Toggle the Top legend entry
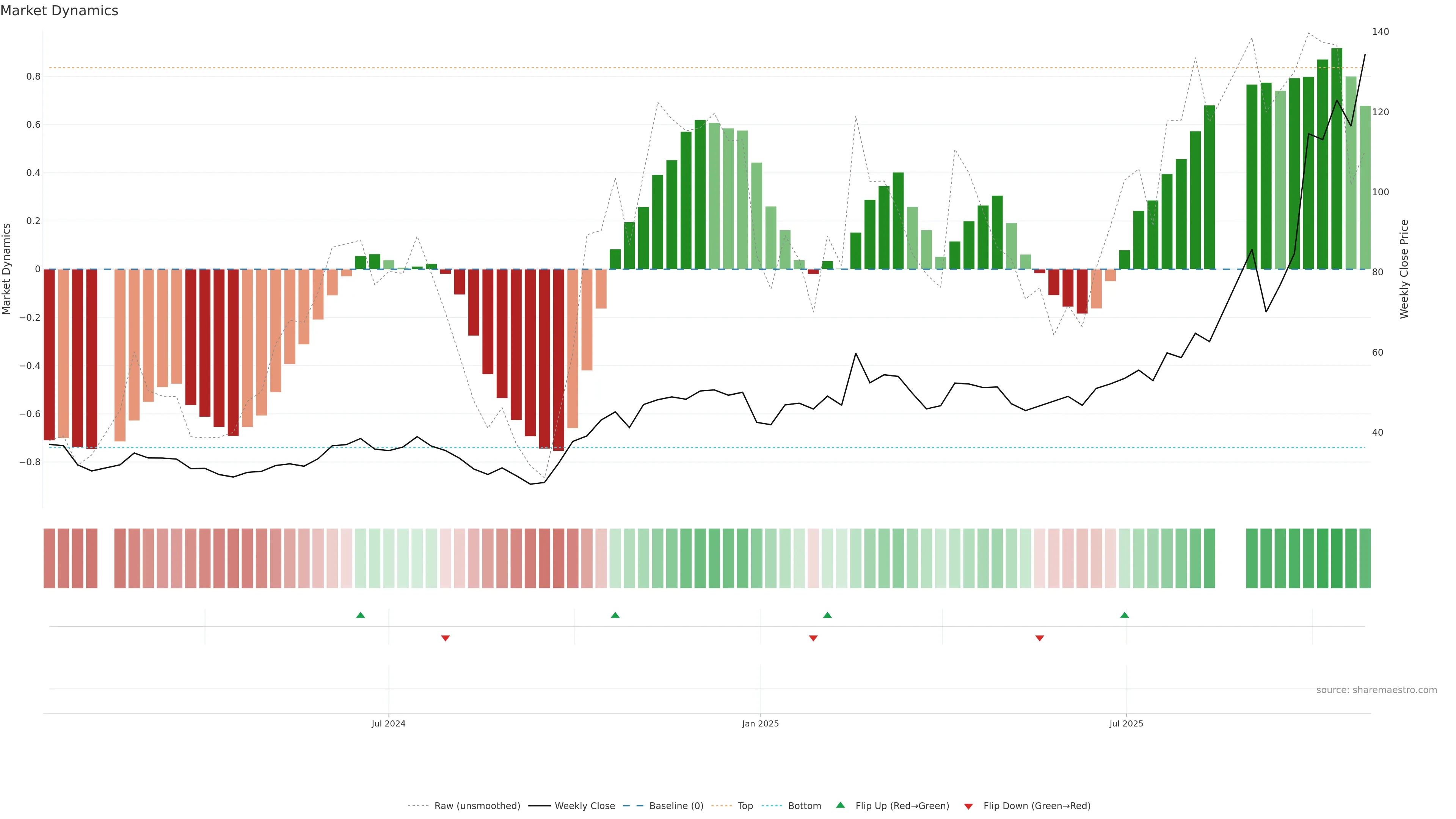Screen dimensions: 1456x819 click(x=745, y=806)
